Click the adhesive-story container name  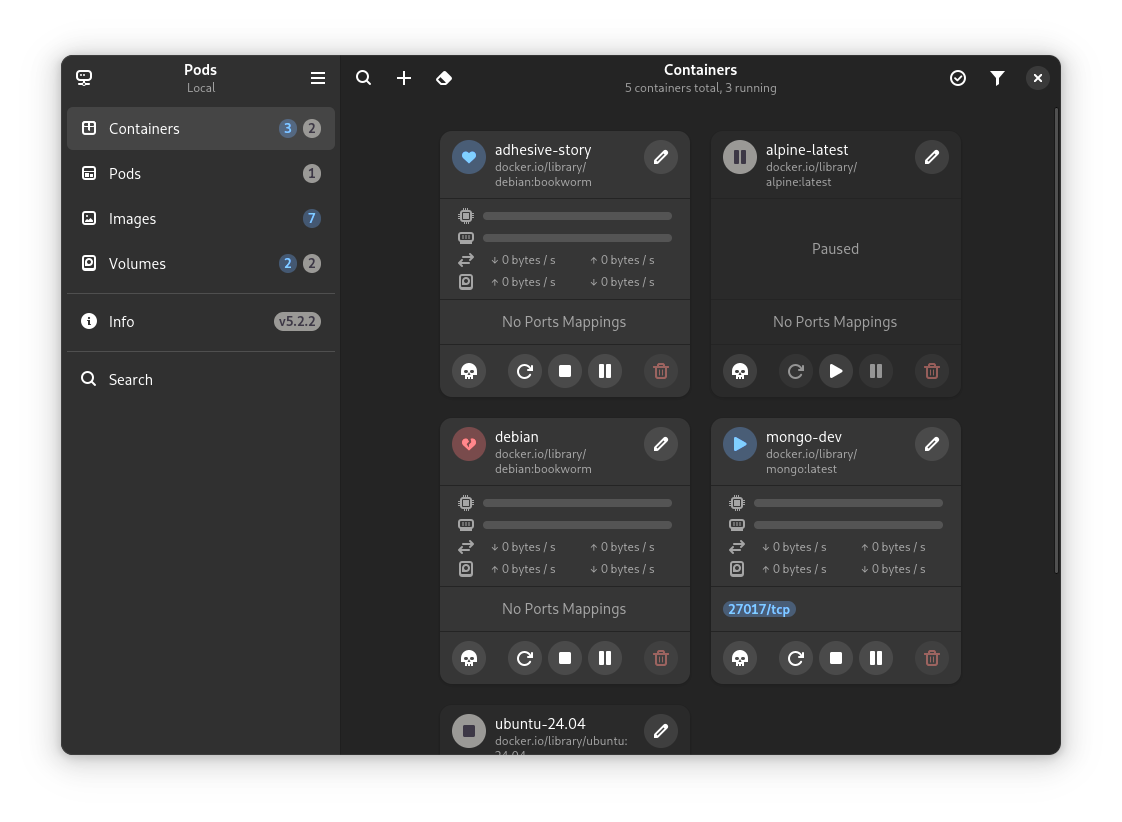tap(543, 150)
